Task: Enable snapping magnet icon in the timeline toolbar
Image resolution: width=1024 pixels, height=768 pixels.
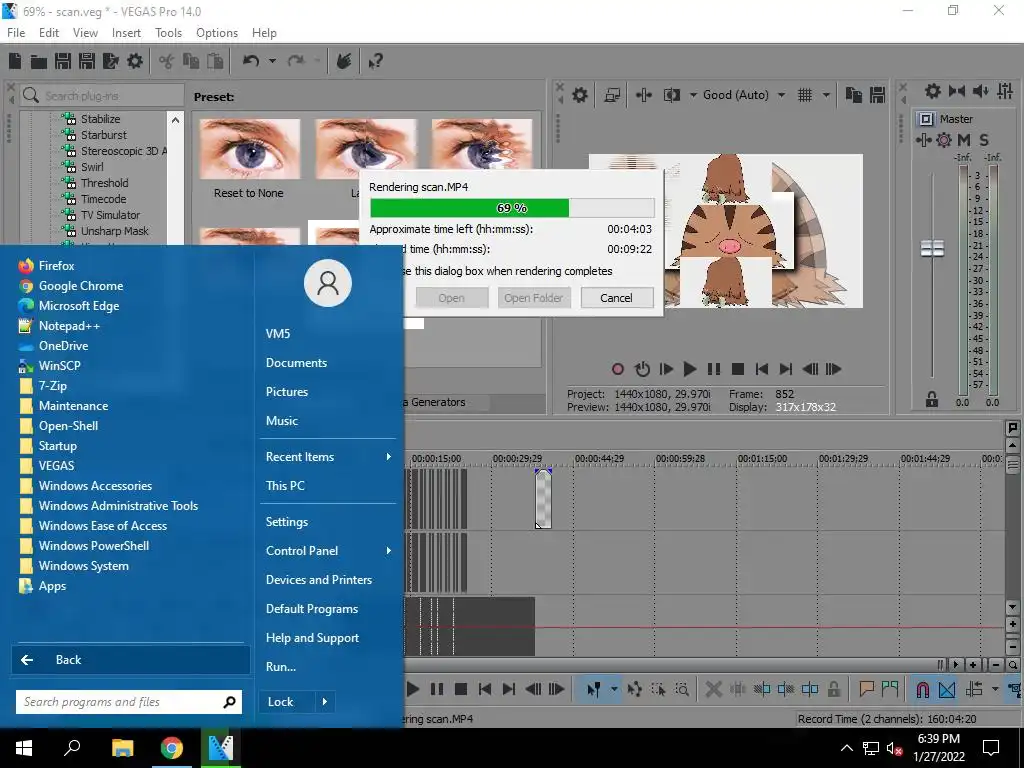Action: click(x=922, y=689)
